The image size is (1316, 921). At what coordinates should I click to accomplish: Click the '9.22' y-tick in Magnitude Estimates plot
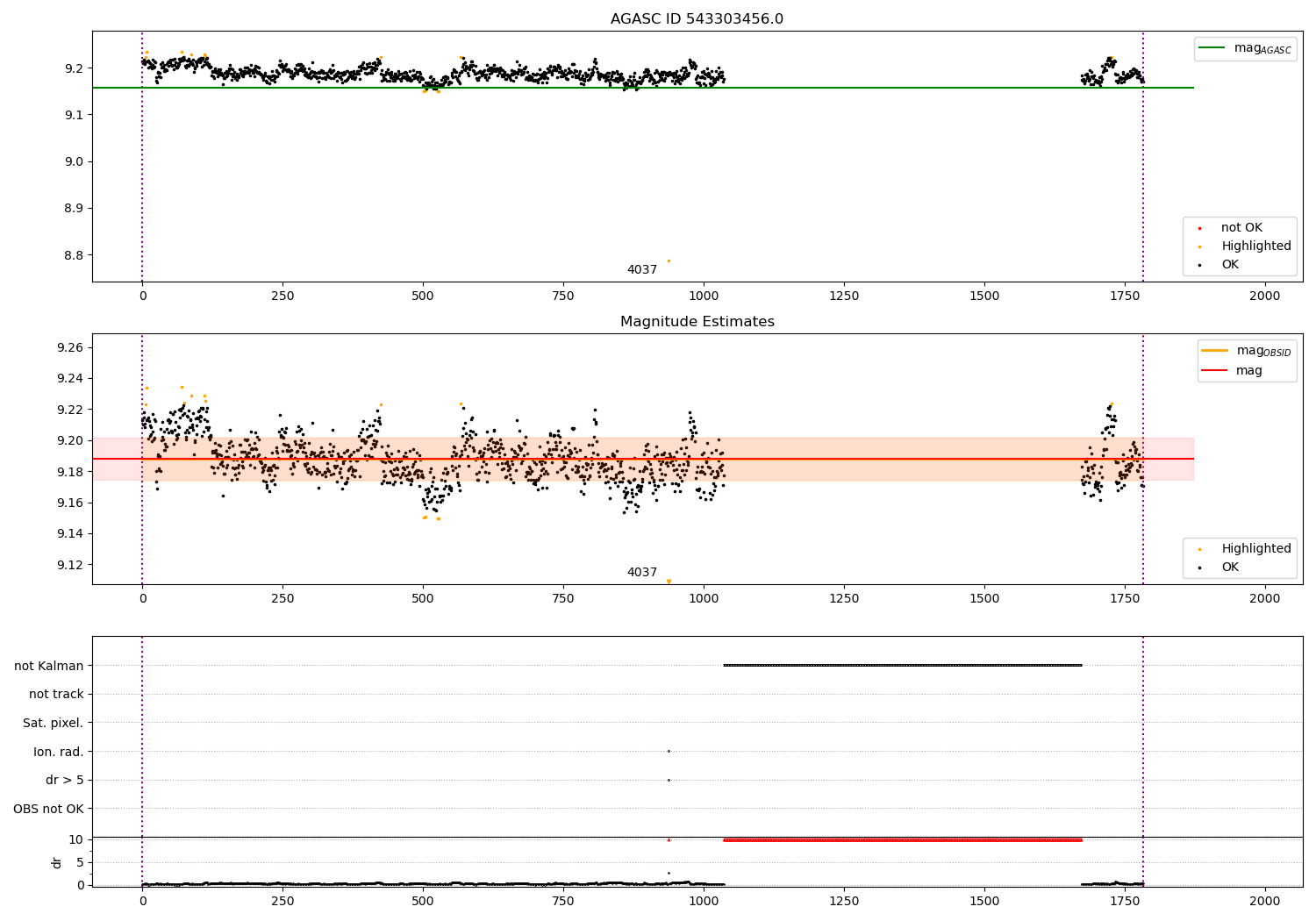(70, 410)
